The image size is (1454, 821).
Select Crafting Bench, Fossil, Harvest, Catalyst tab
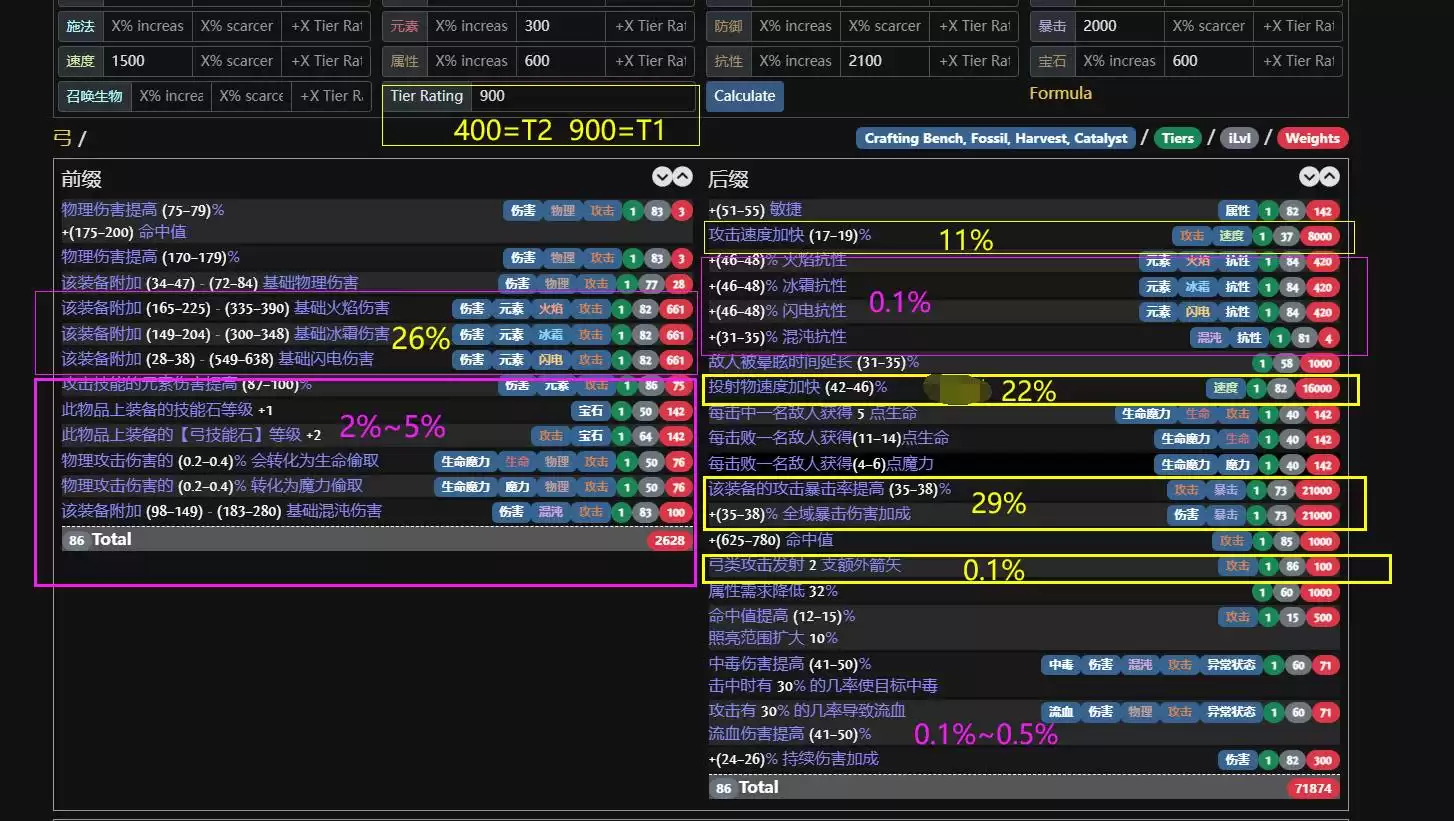(x=995, y=139)
